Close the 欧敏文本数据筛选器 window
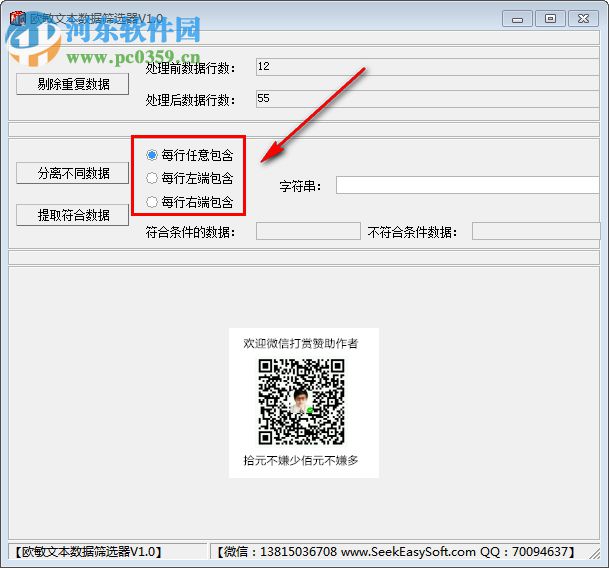 click(x=583, y=19)
